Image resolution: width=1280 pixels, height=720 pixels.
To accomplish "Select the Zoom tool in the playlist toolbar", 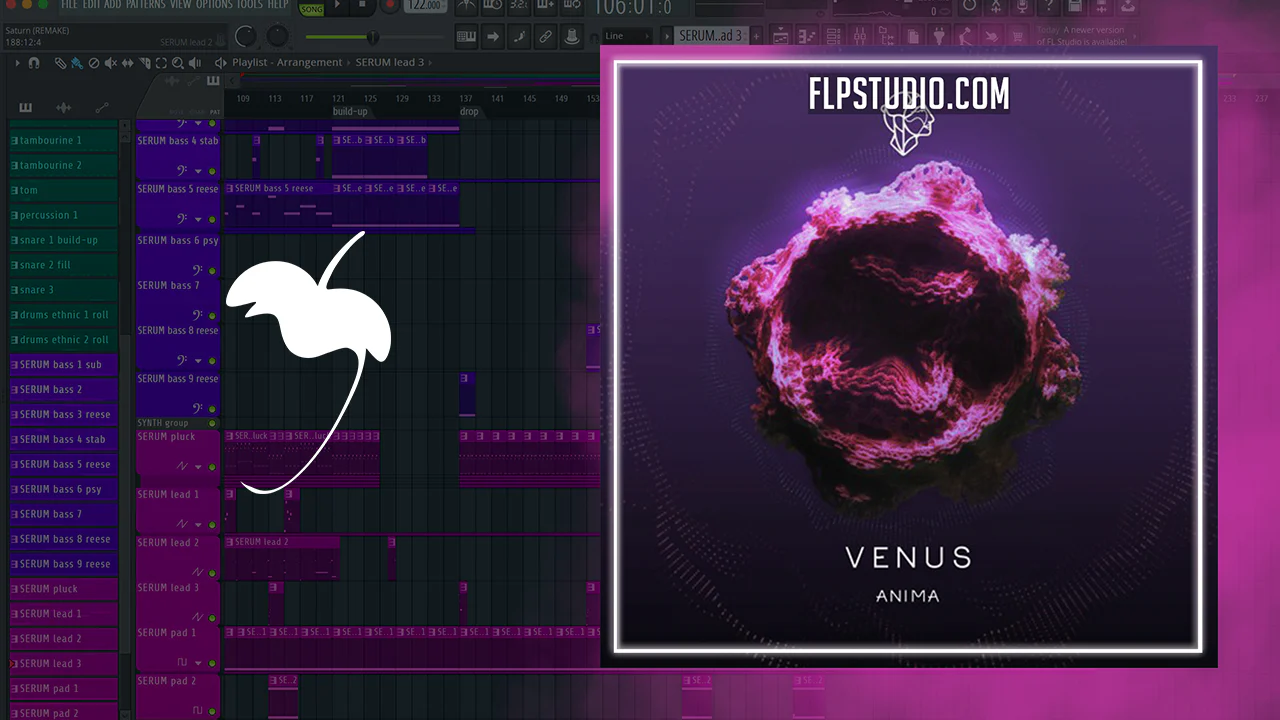I will click(178, 62).
